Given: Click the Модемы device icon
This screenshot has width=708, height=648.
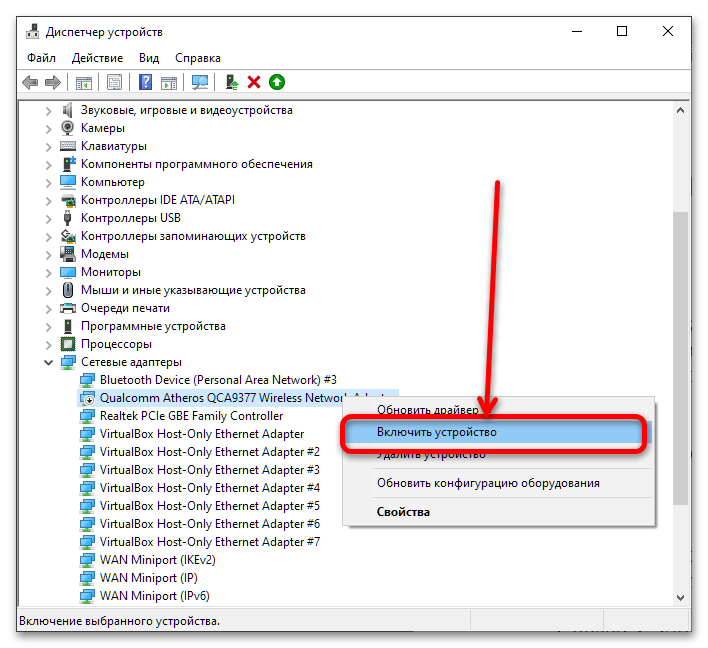Looking at the screenshot, I should click(x=68, y=254).
